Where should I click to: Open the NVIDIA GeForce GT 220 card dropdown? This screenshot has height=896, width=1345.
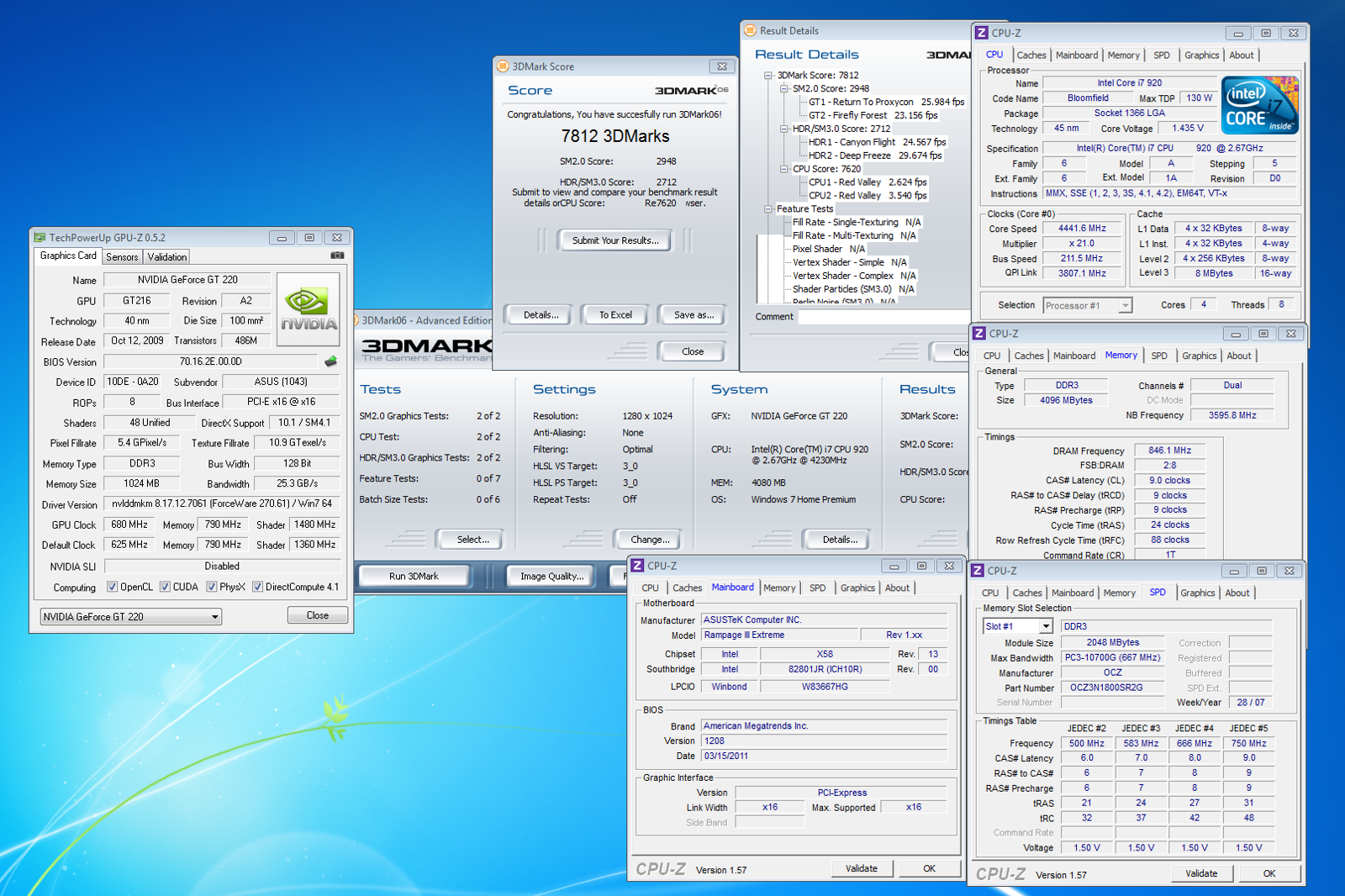point(131,617)
